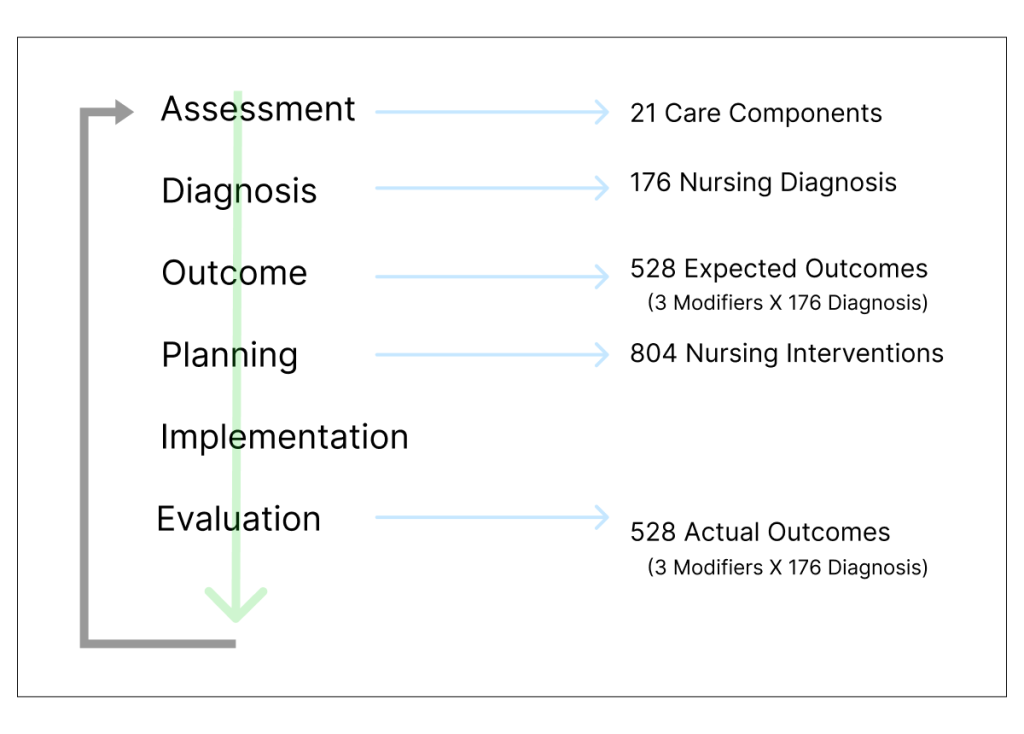Select the Outcome step label
Screen dimensions: 1024x734
tap(234, 272)
